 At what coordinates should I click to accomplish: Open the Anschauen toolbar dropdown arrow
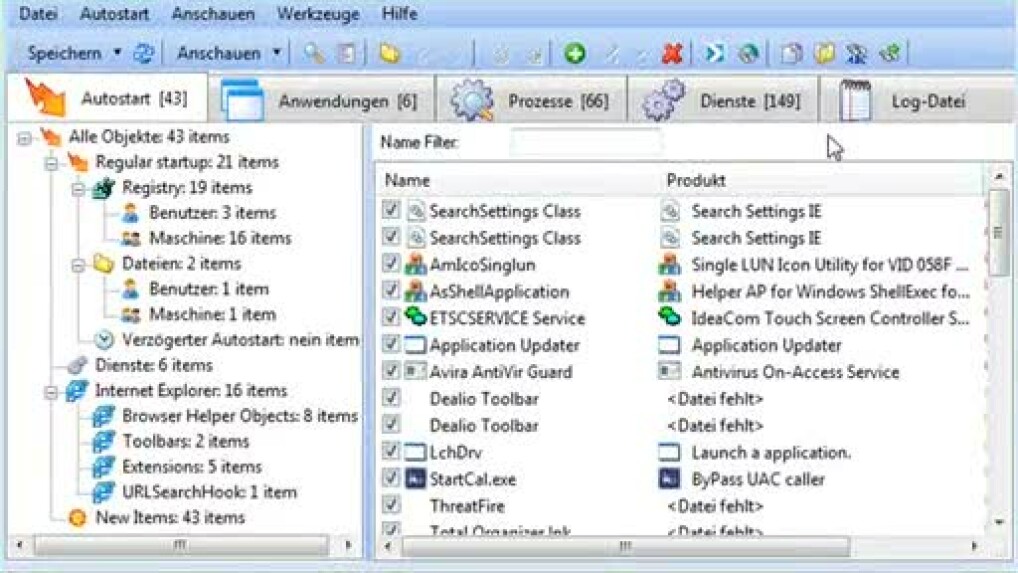pyautogui.click(x=277, y=54)
